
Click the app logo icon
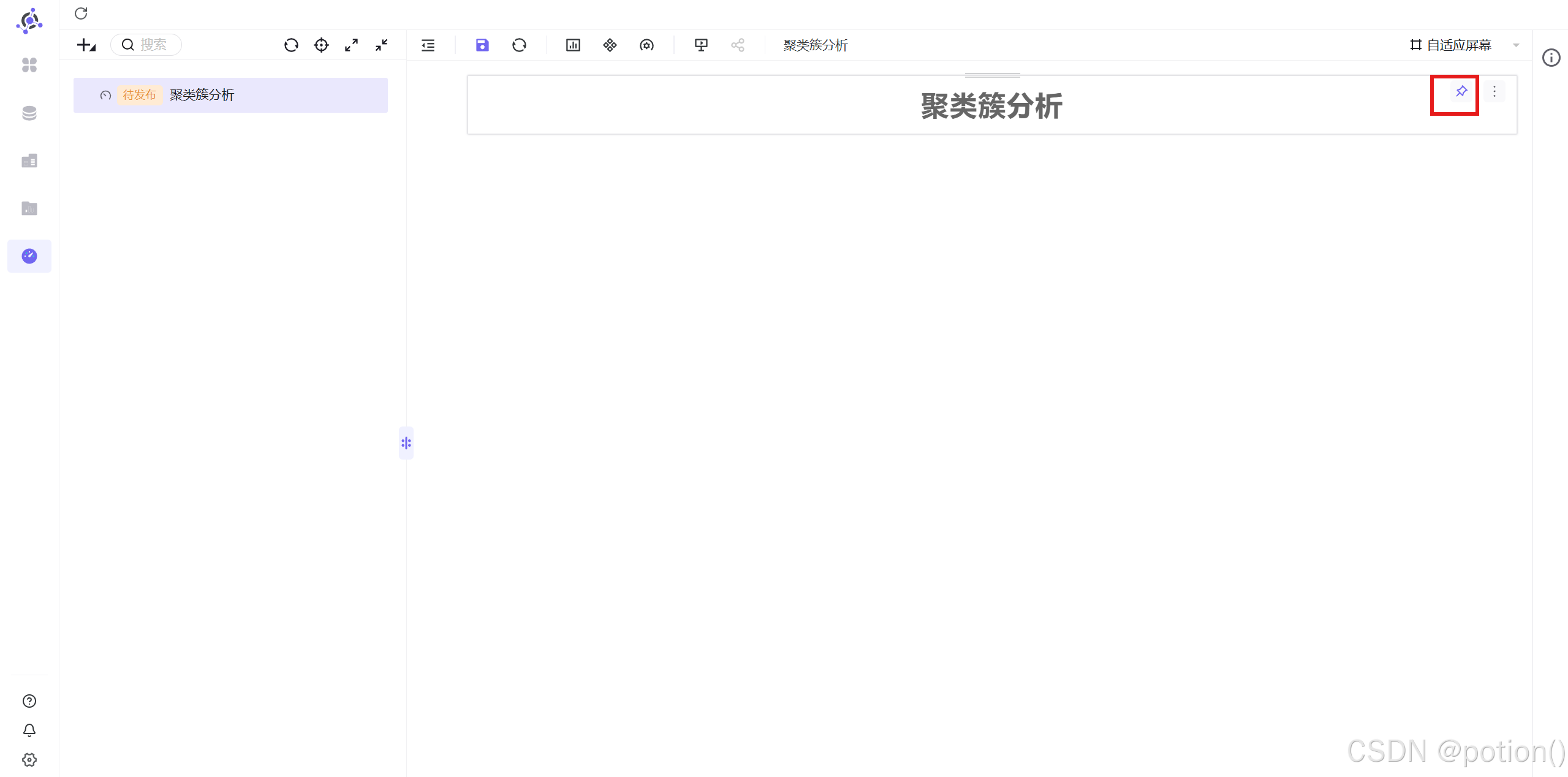point(29,21)
